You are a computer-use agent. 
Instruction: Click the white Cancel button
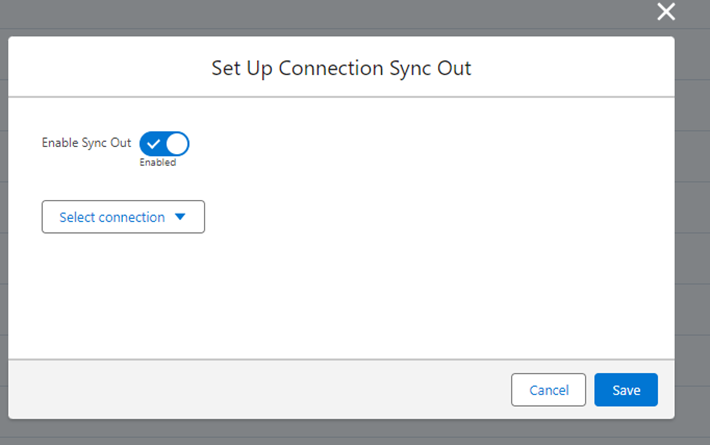(548, 390)
